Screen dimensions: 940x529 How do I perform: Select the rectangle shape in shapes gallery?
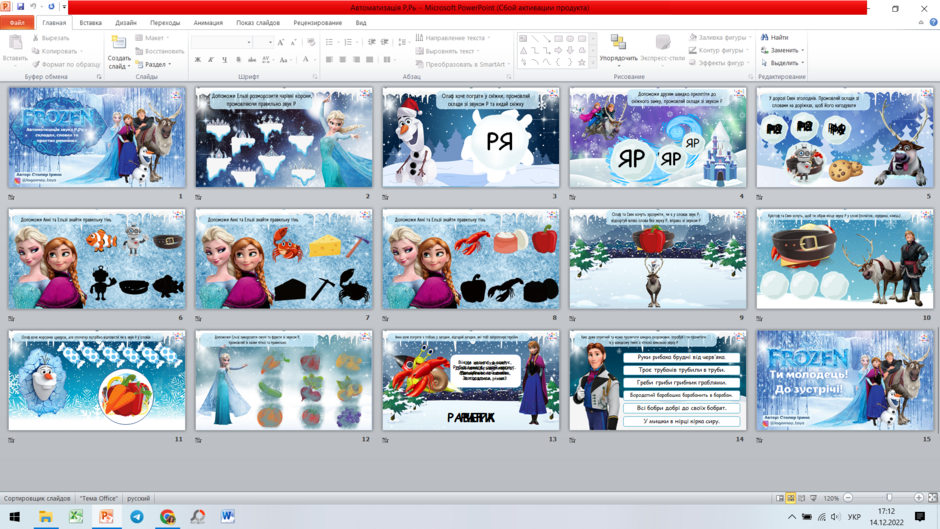(558, 38)
